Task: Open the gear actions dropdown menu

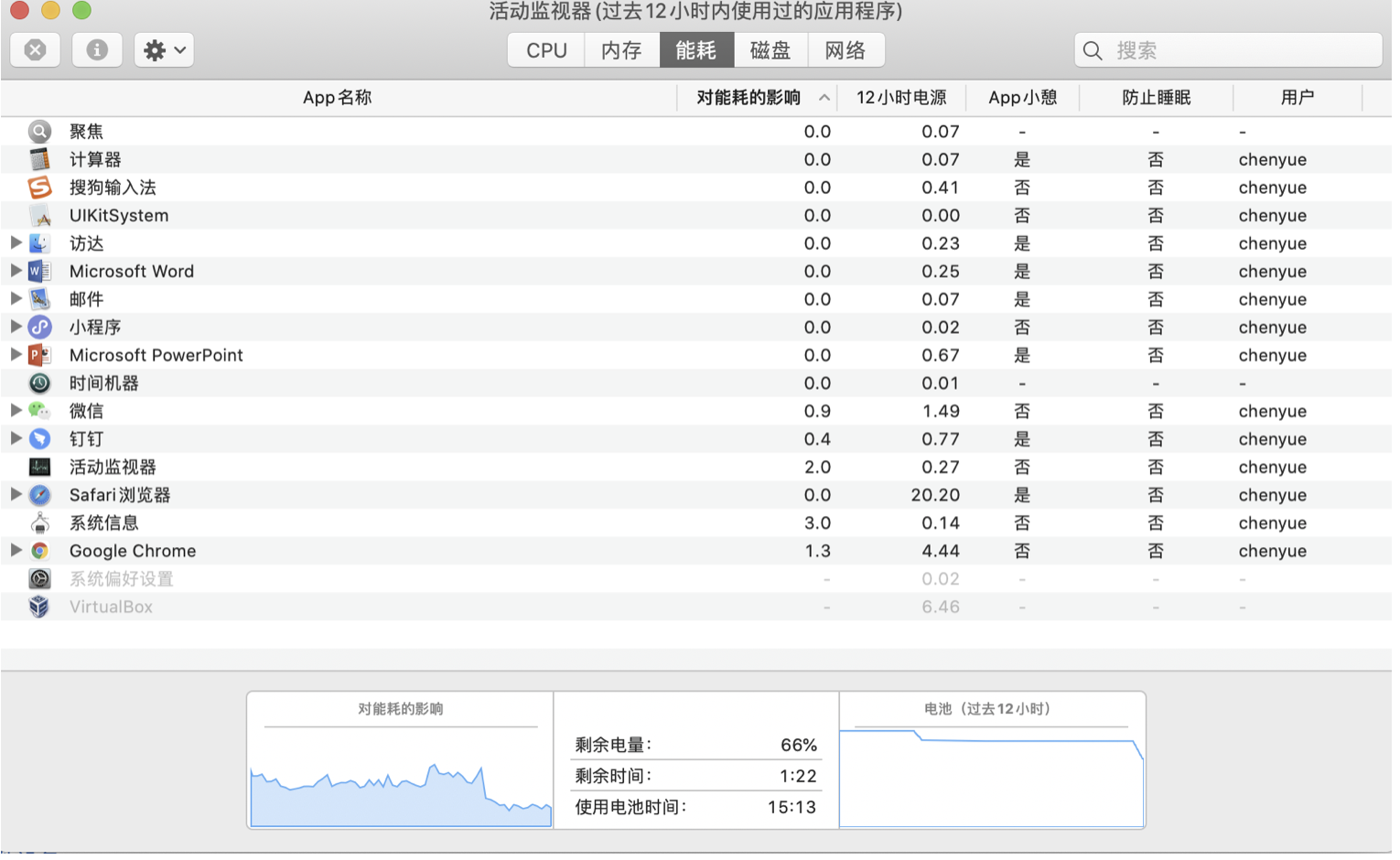Action: pos(165,49)
